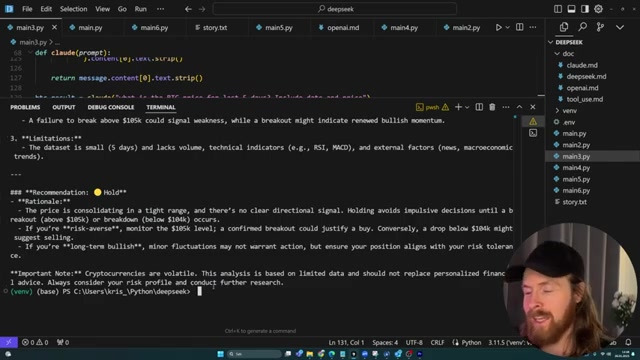Open terminal panel more actions ellipsis

coord(506,107)
